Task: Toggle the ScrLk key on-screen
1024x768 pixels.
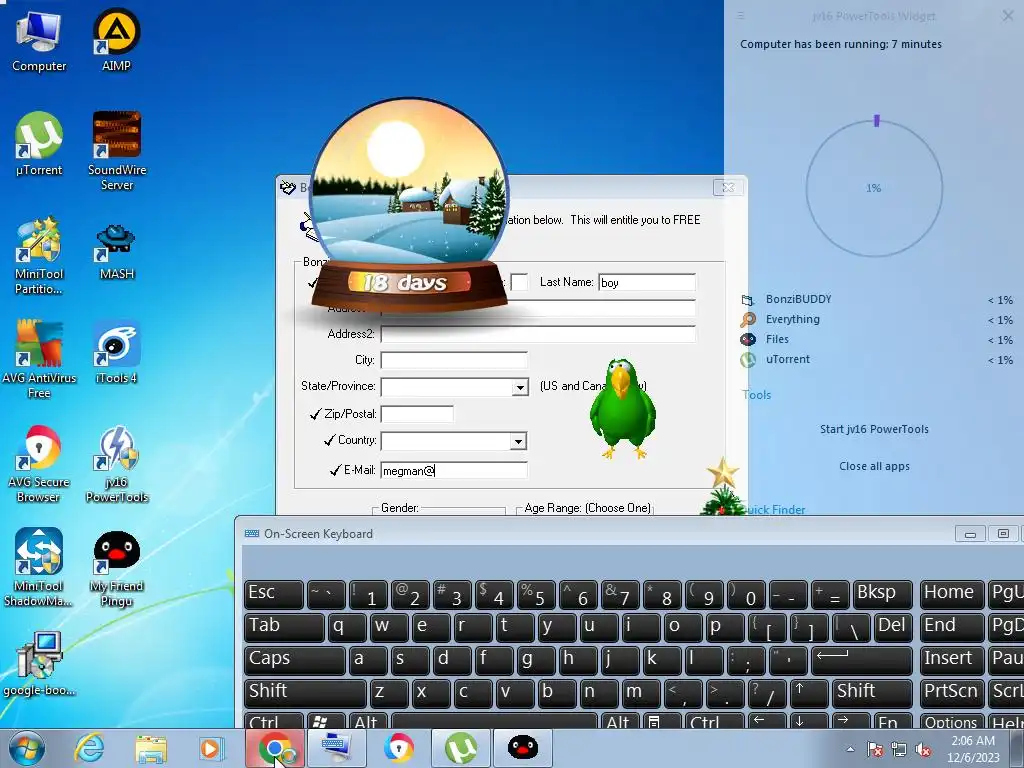Action: tap(1006, 692)
